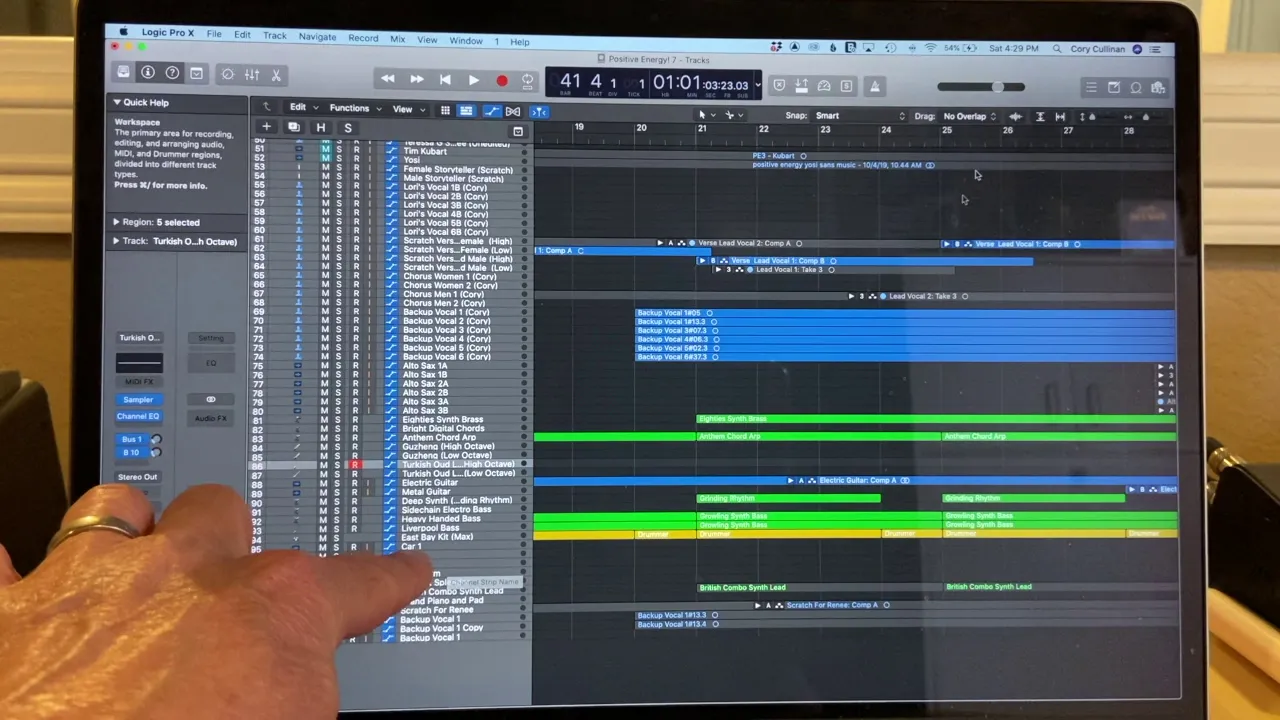Open the Mix menu
Image resolution: width=1280 pixels, height=720 pixels.
click(x=397, y=39)
